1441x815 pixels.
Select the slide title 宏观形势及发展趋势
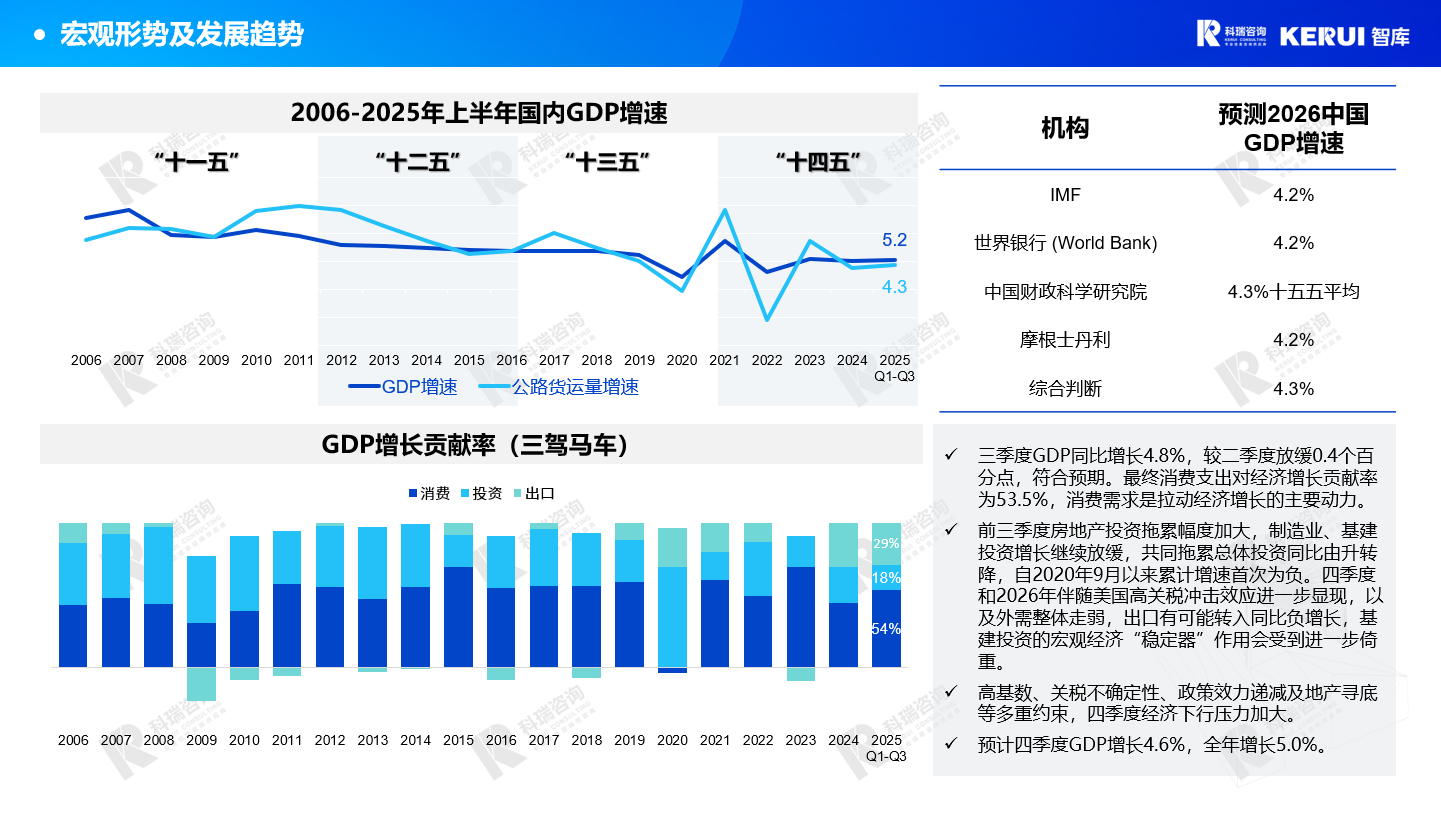181,35
